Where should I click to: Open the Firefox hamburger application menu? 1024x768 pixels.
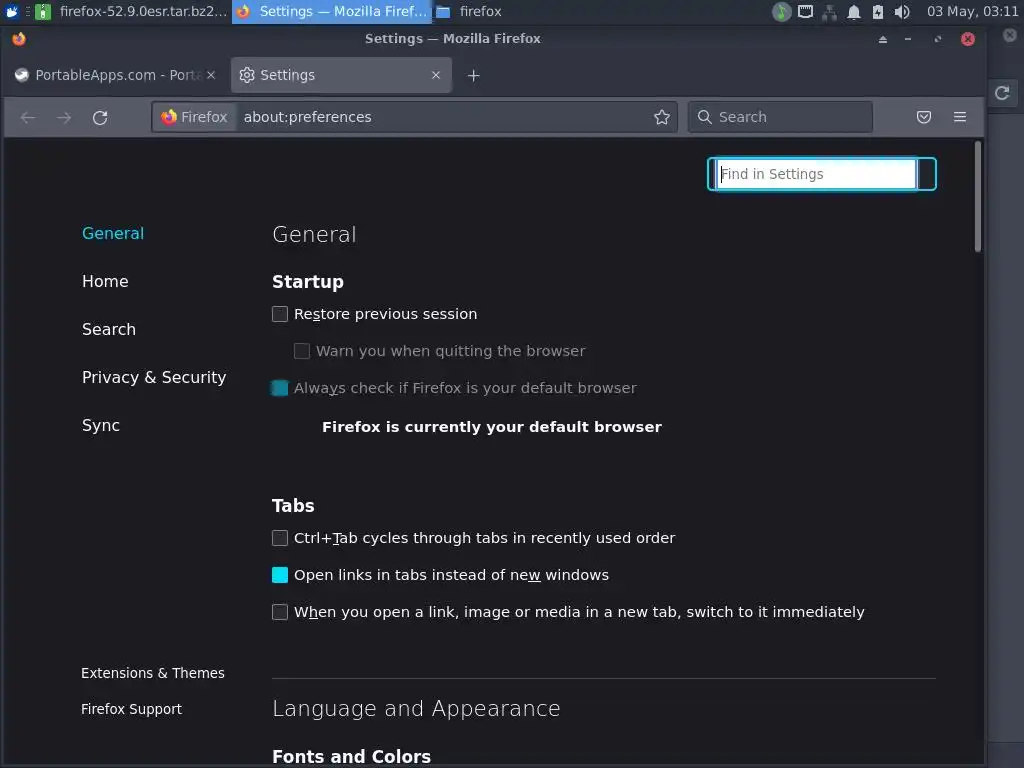[x=959, y=117]
